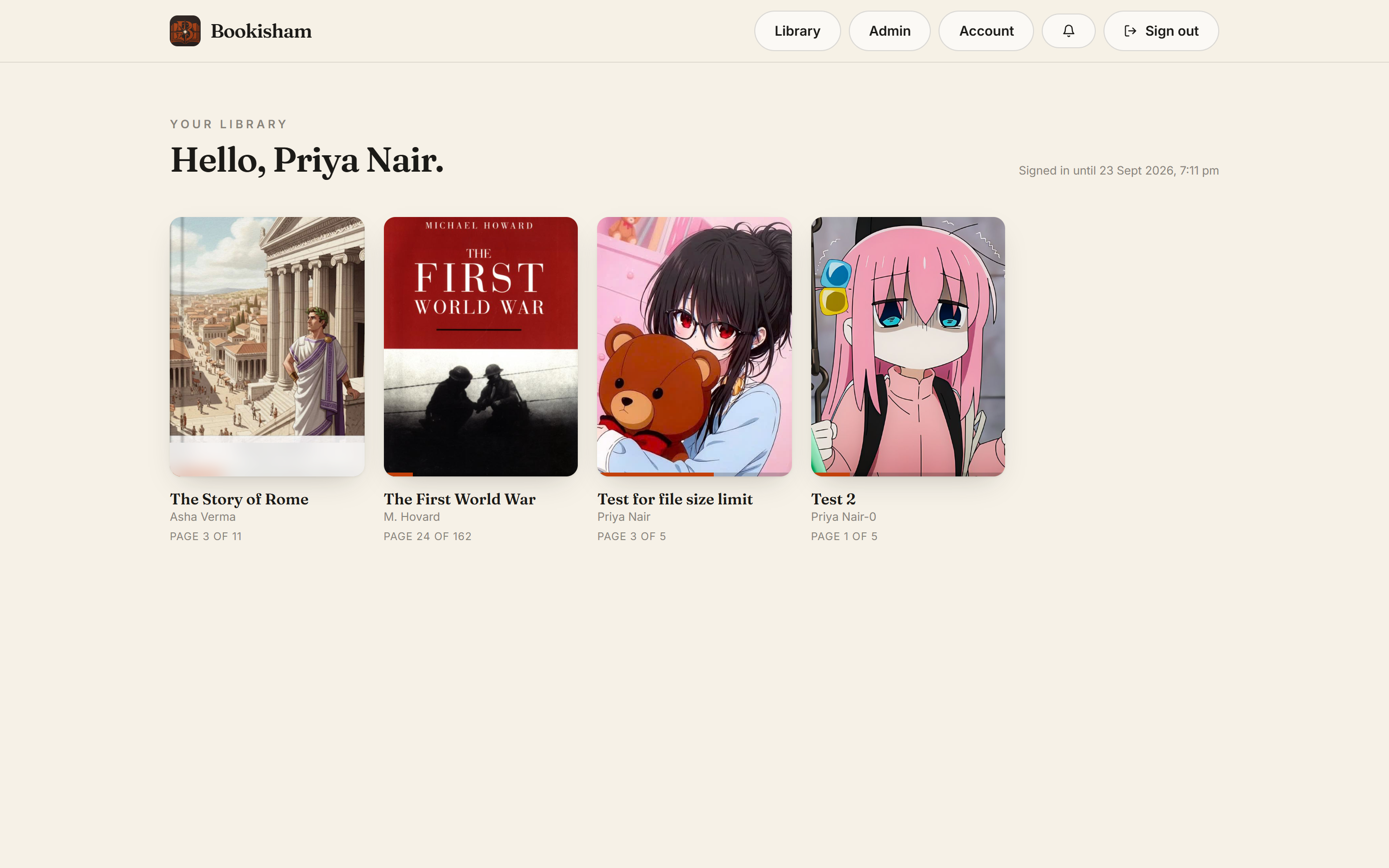Image resolution: width=1389 pixels, height=868 pixels.
Task: Click the Bookisham brand name
Action: [261, 31]
